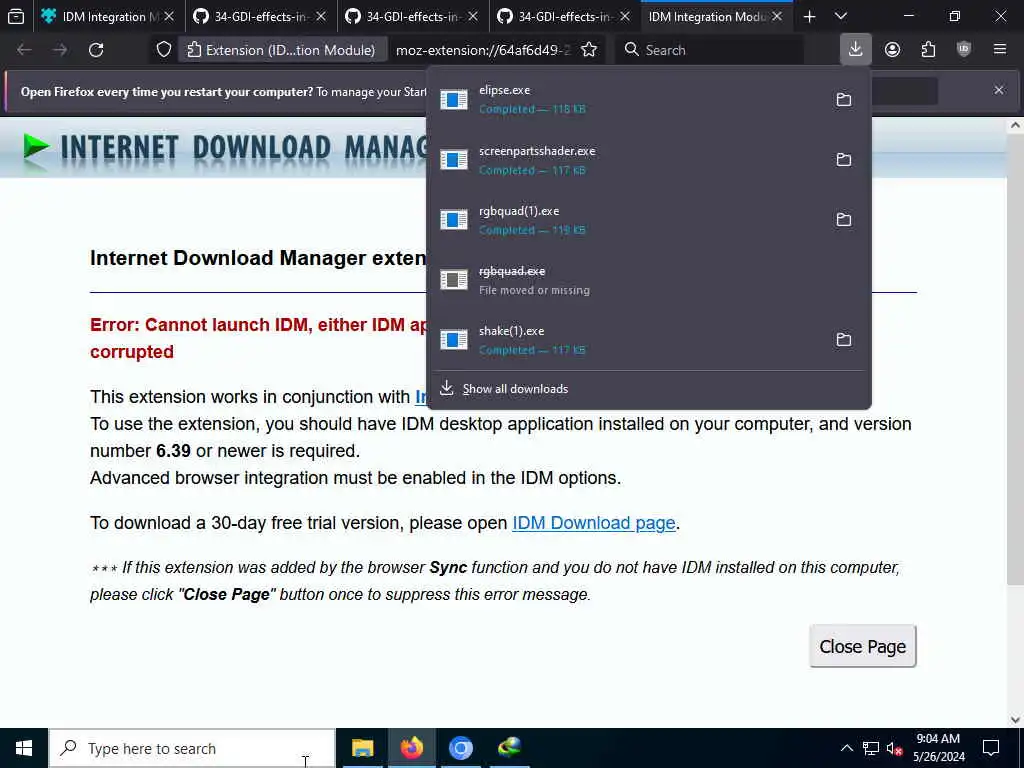Open uBlock shield extension icon
Screen dimensions: 1024x768
(964, 49)
